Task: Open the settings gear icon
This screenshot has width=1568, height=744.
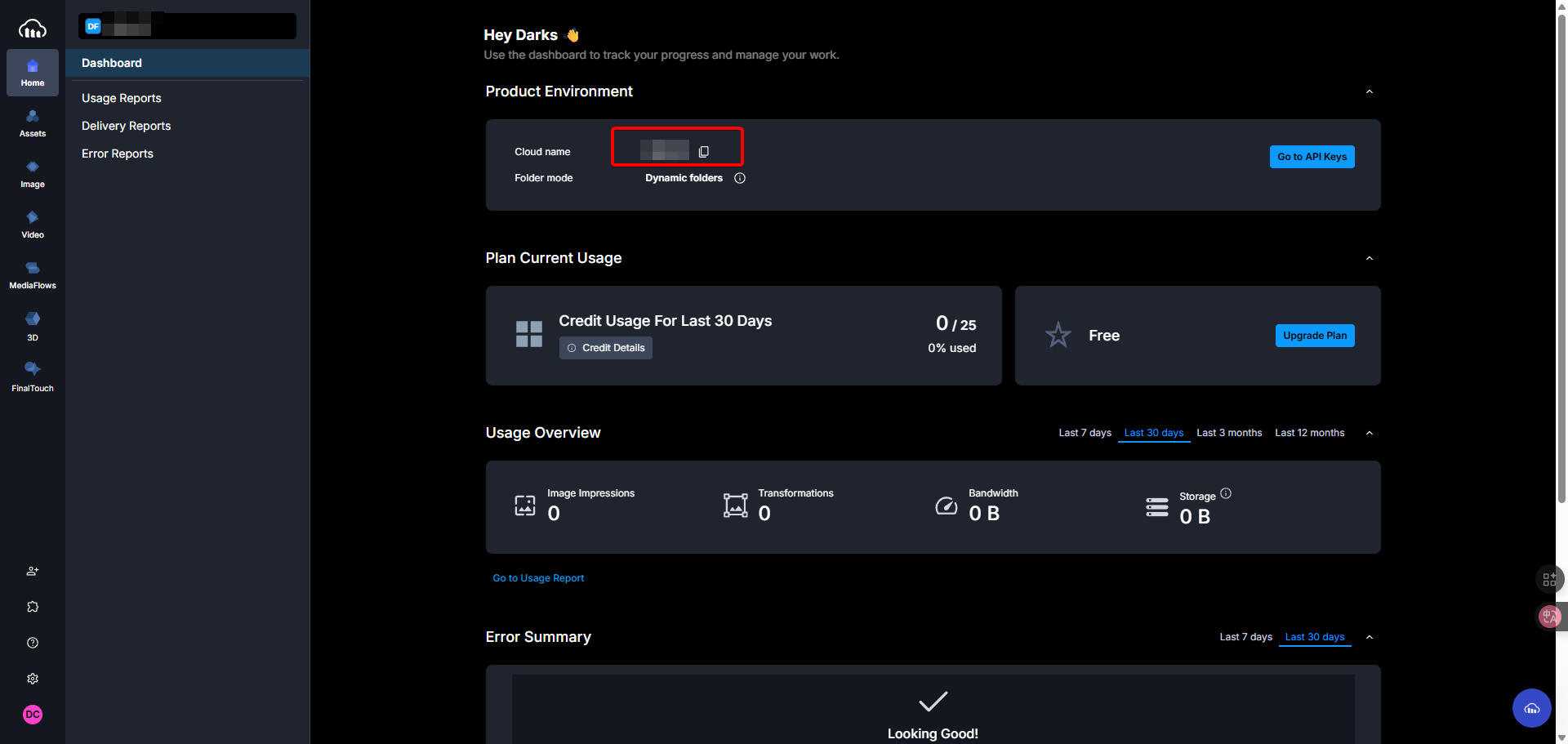Action: click(x=32, y=679)
